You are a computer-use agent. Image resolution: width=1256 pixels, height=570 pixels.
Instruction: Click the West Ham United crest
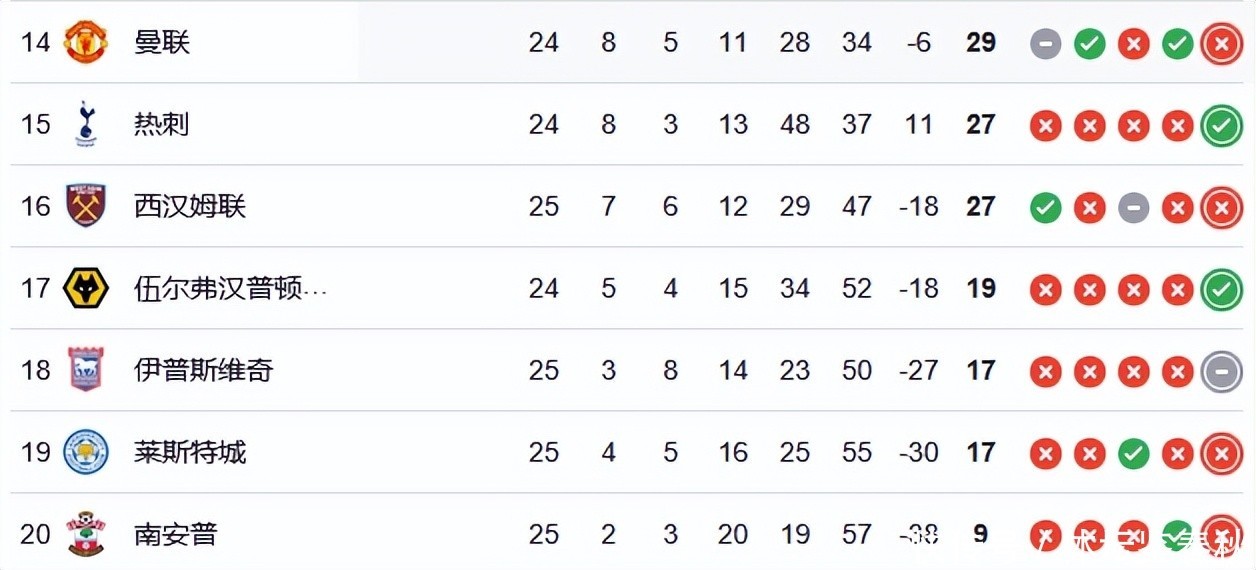(x=85, y=207)
